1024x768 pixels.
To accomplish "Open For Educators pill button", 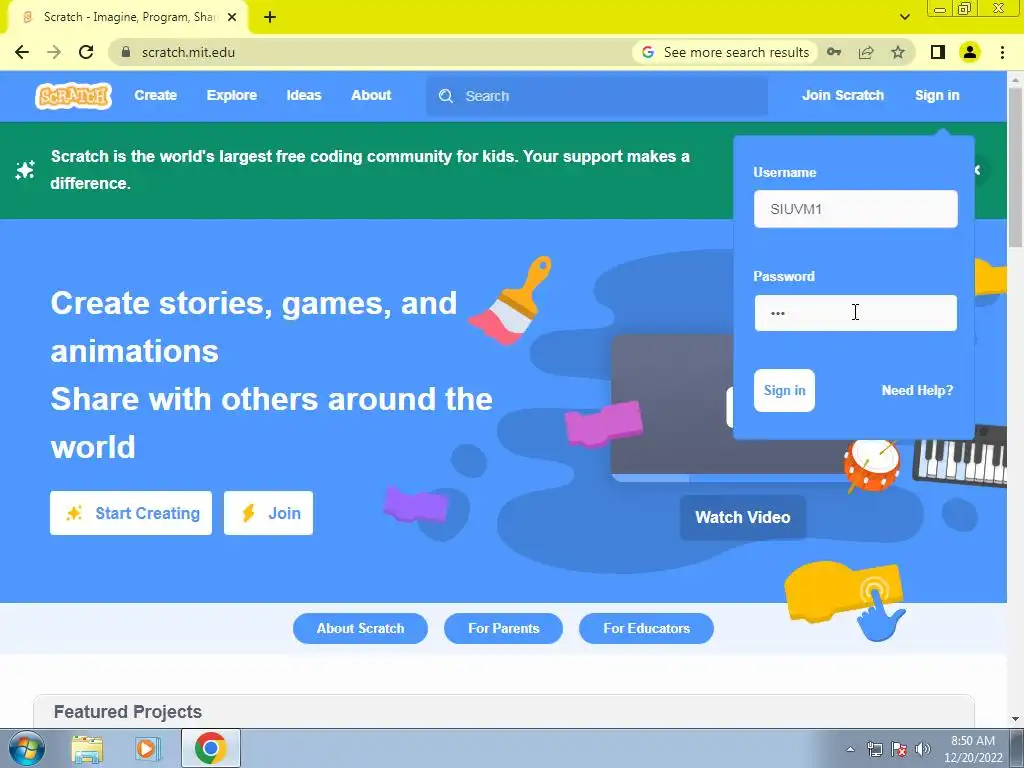I will [647, 628].
